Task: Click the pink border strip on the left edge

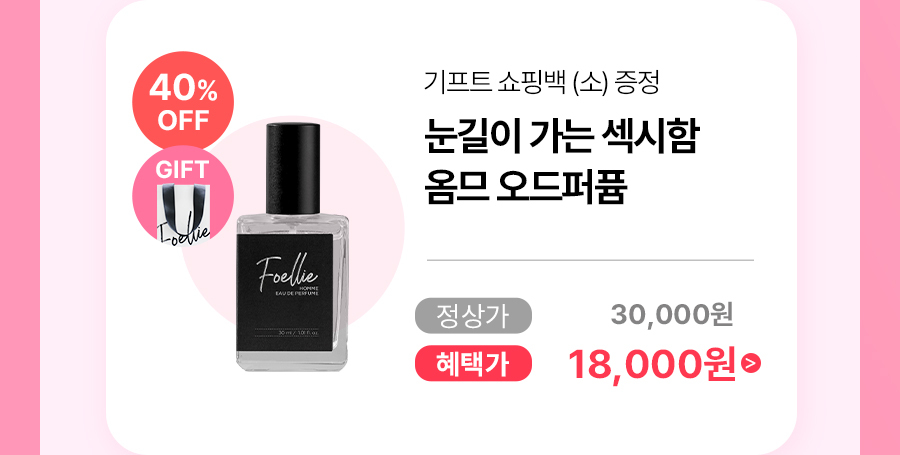Action: (x=20, y=227)
